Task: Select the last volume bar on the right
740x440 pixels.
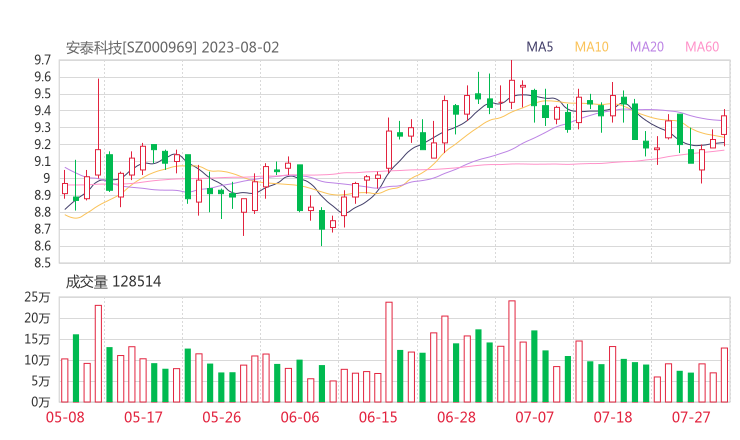Action: pos(724,375)
